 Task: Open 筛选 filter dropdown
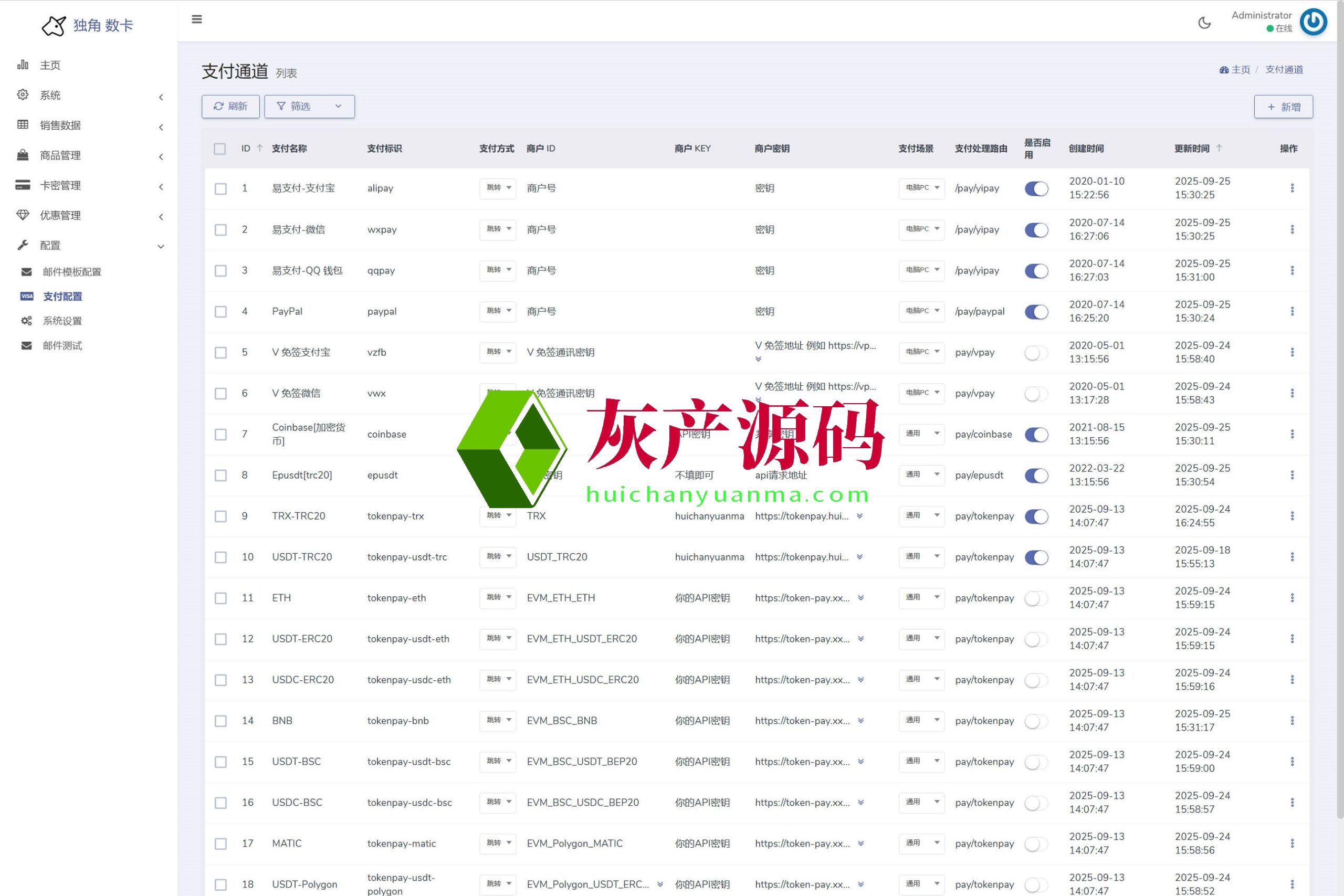coord(309,107)
